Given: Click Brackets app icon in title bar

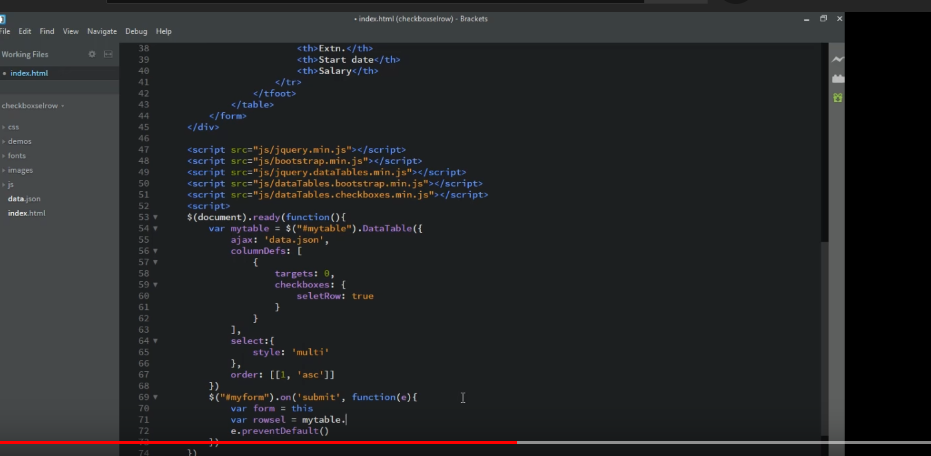Looking at the screenshot, I should (2, 19).
